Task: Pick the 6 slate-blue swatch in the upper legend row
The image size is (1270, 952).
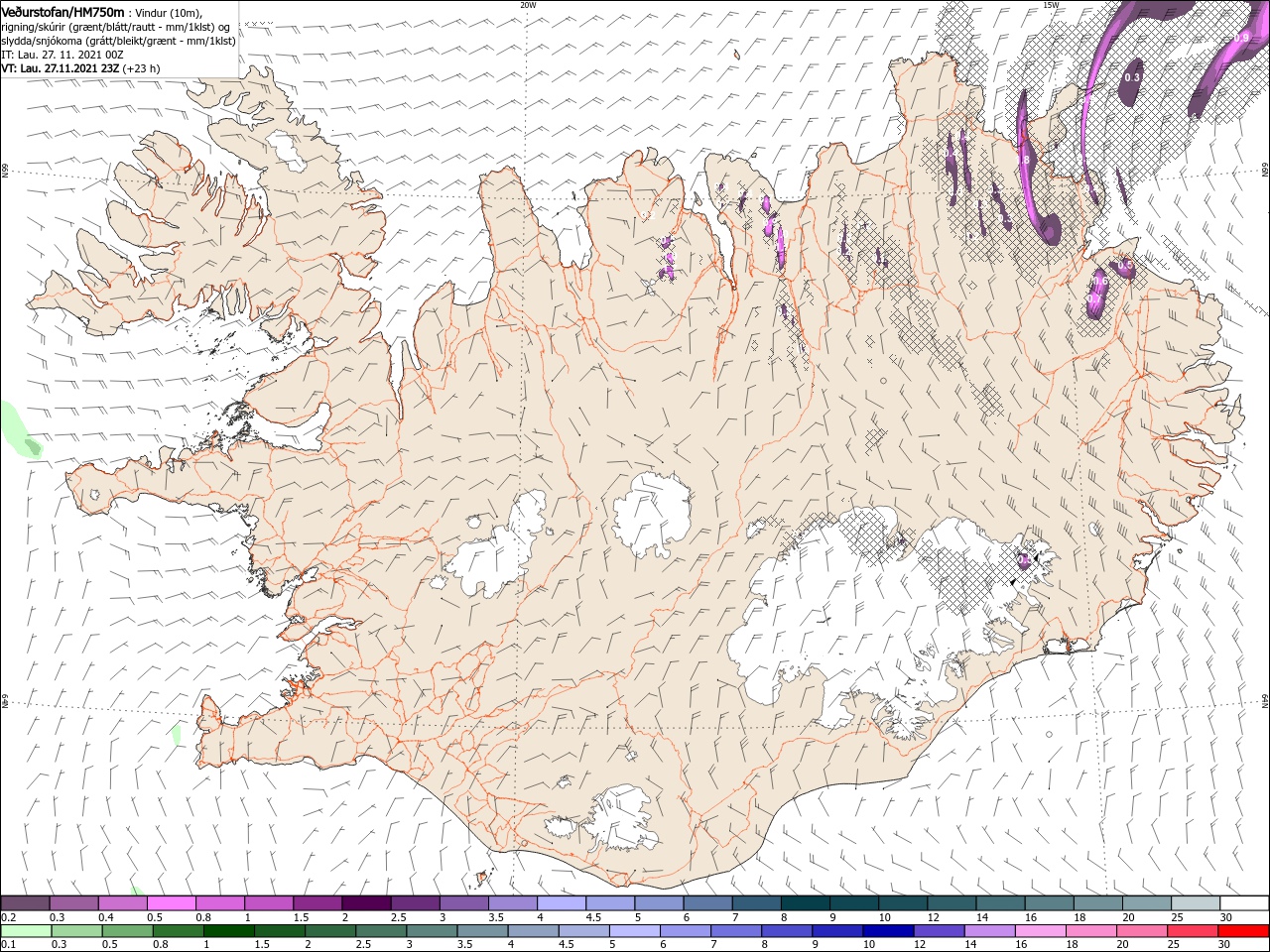Action: (707, 903)
